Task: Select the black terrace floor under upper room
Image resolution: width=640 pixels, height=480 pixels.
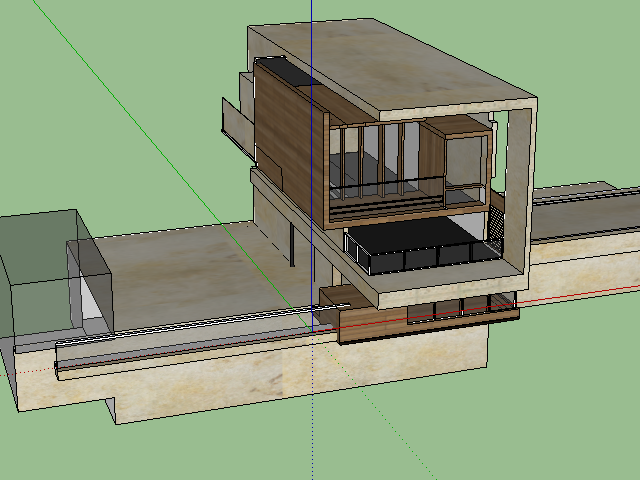Action: pyautogui.click(x=412, y=236)
